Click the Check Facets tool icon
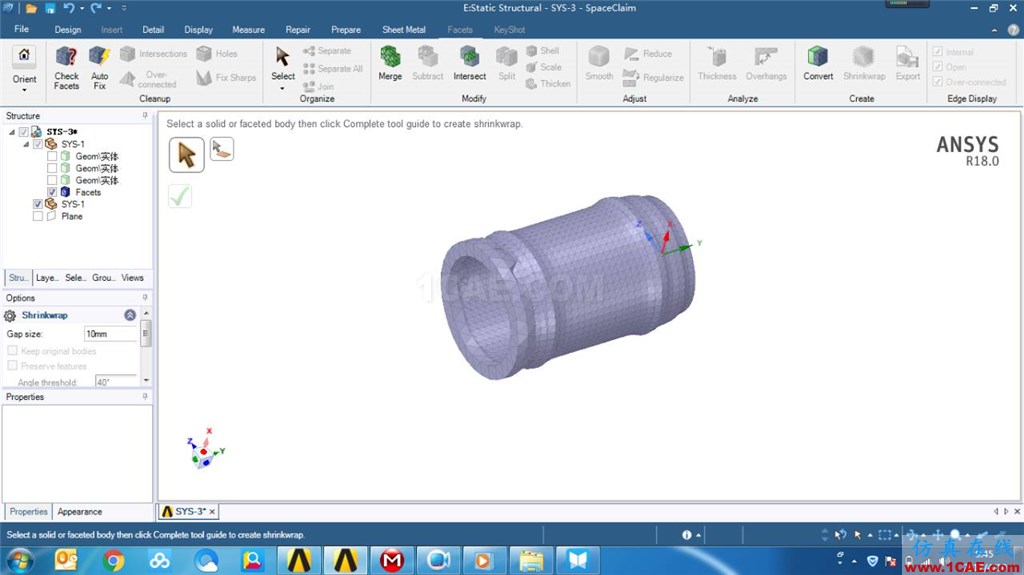The image size is (1024, 575). point(67,58)
